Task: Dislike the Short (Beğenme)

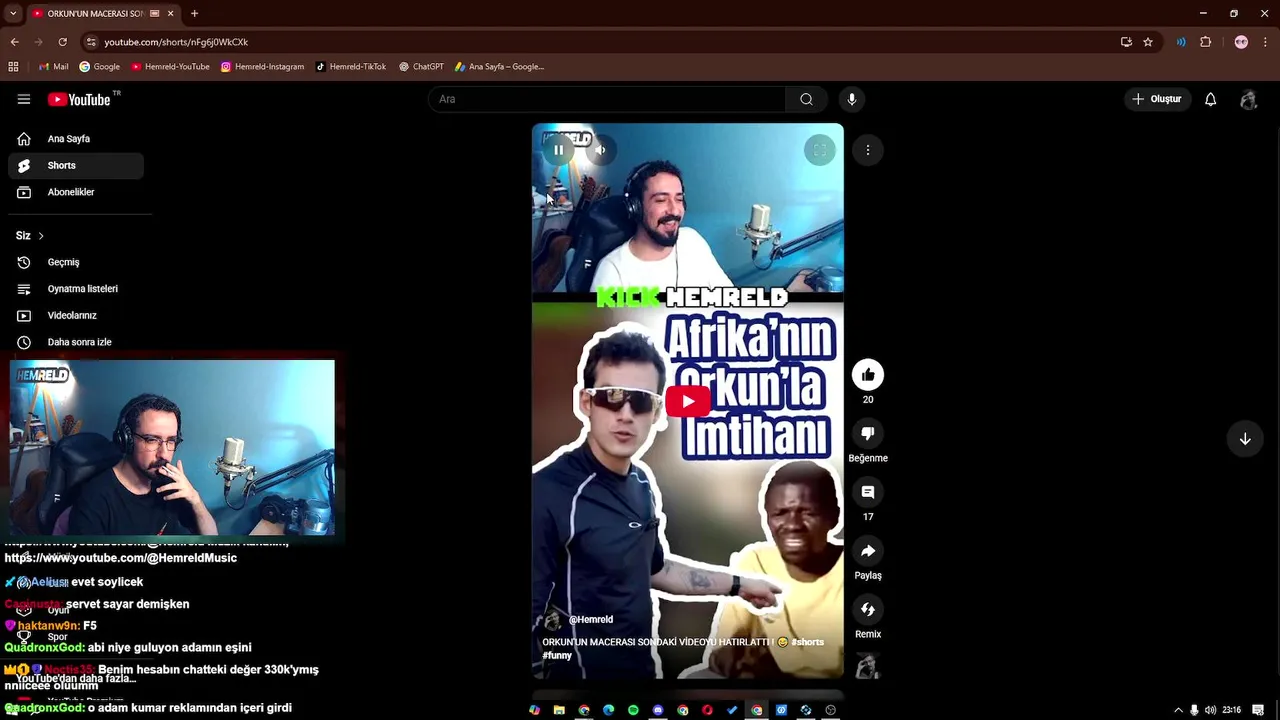Action: pos(868,434)
